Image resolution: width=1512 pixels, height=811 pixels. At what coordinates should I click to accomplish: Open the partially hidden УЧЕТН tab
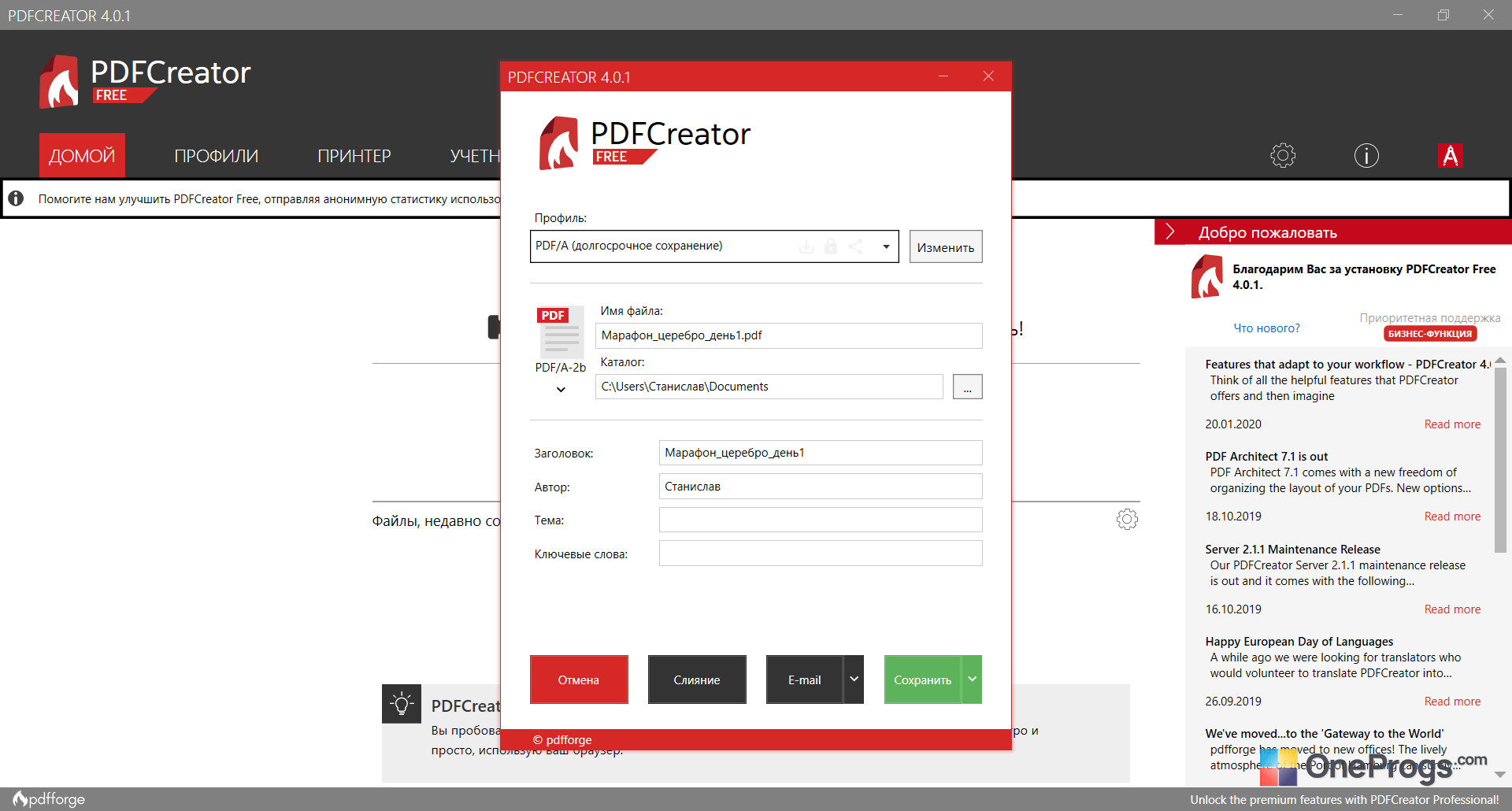[475, 156]
